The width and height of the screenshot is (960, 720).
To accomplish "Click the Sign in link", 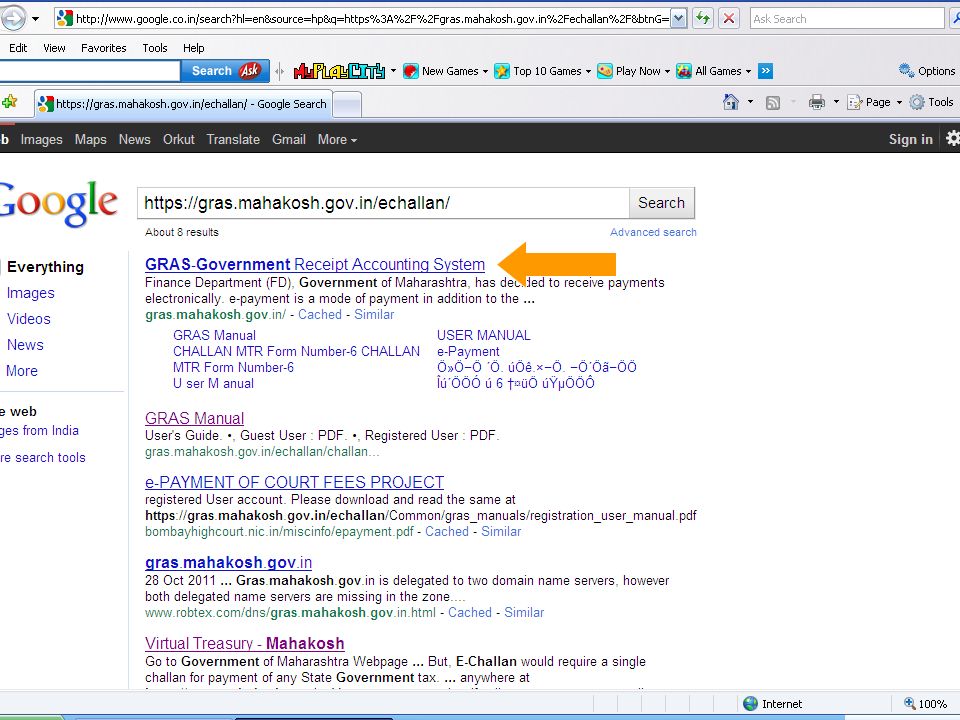I will pos(911,140).
